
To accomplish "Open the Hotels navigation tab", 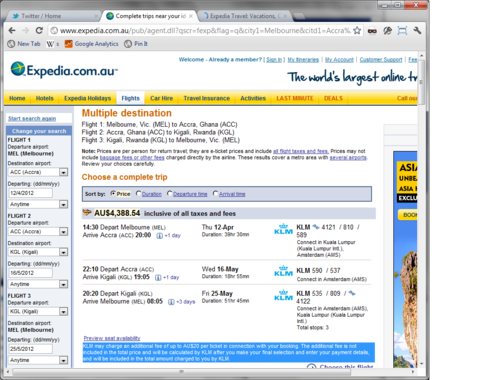I will pos(45,98).
